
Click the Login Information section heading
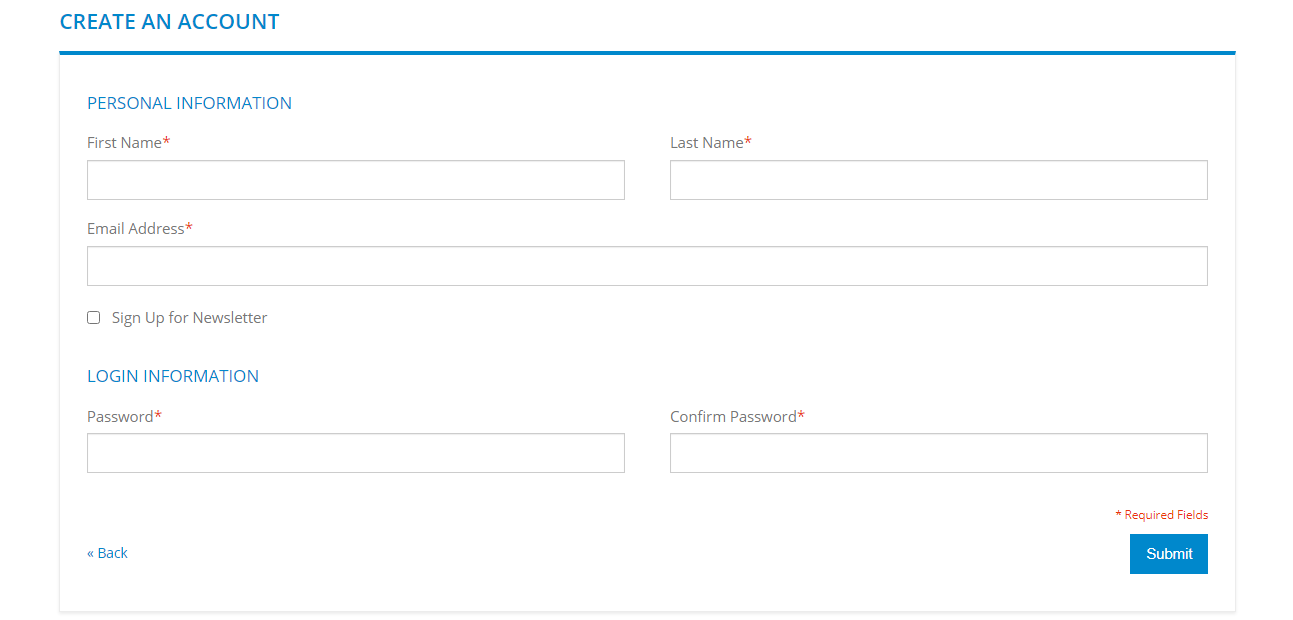click(x=173, y=376)
